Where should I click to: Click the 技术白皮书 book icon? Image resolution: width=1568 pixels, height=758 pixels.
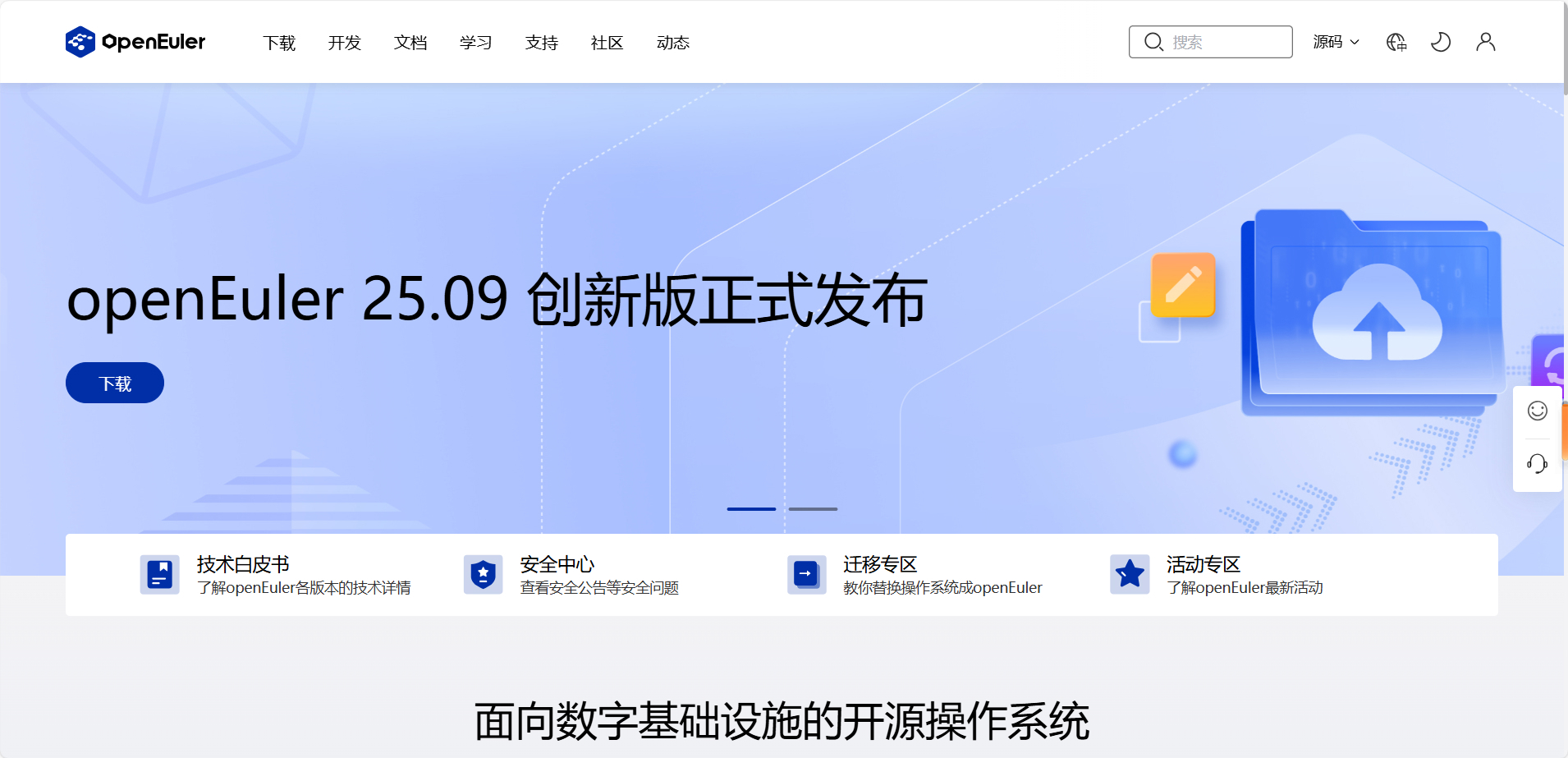159,574
